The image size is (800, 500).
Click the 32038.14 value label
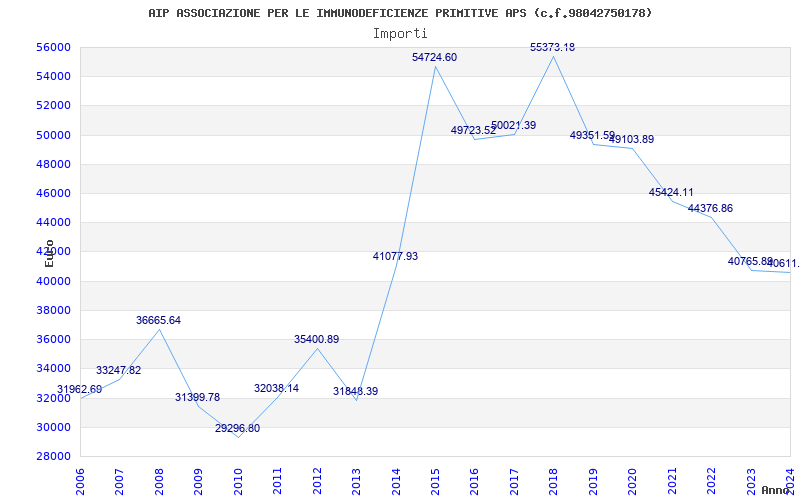click(x=277, y=389)
